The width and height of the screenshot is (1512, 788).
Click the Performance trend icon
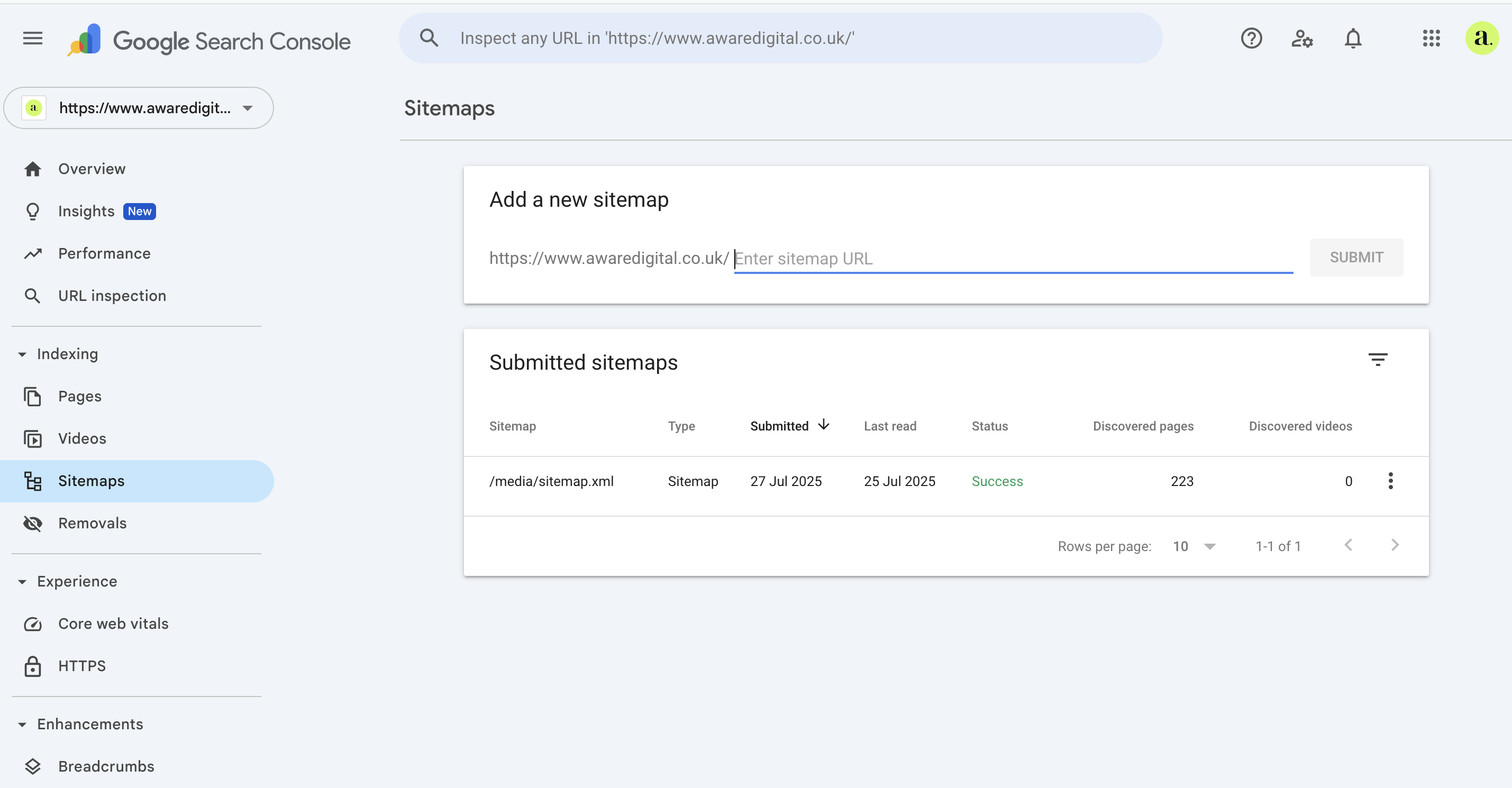(x=33, y=253)
